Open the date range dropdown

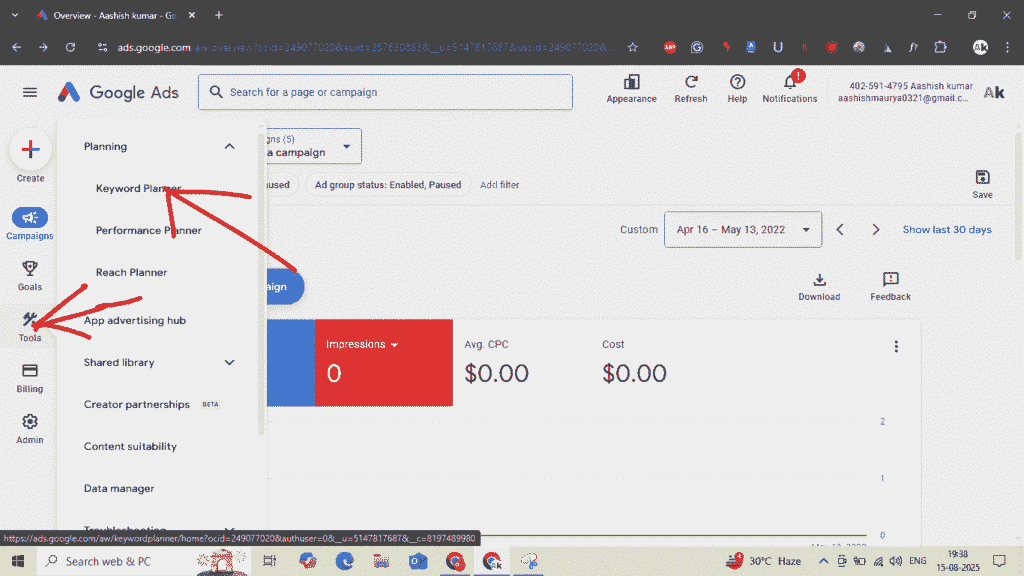743,230
